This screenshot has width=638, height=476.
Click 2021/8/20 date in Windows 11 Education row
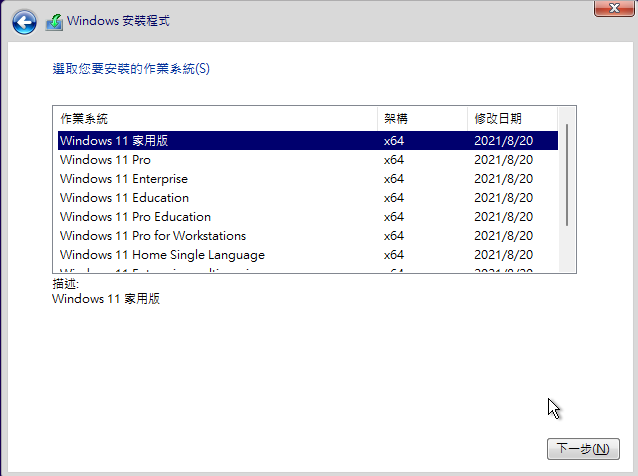coord(503,198)
